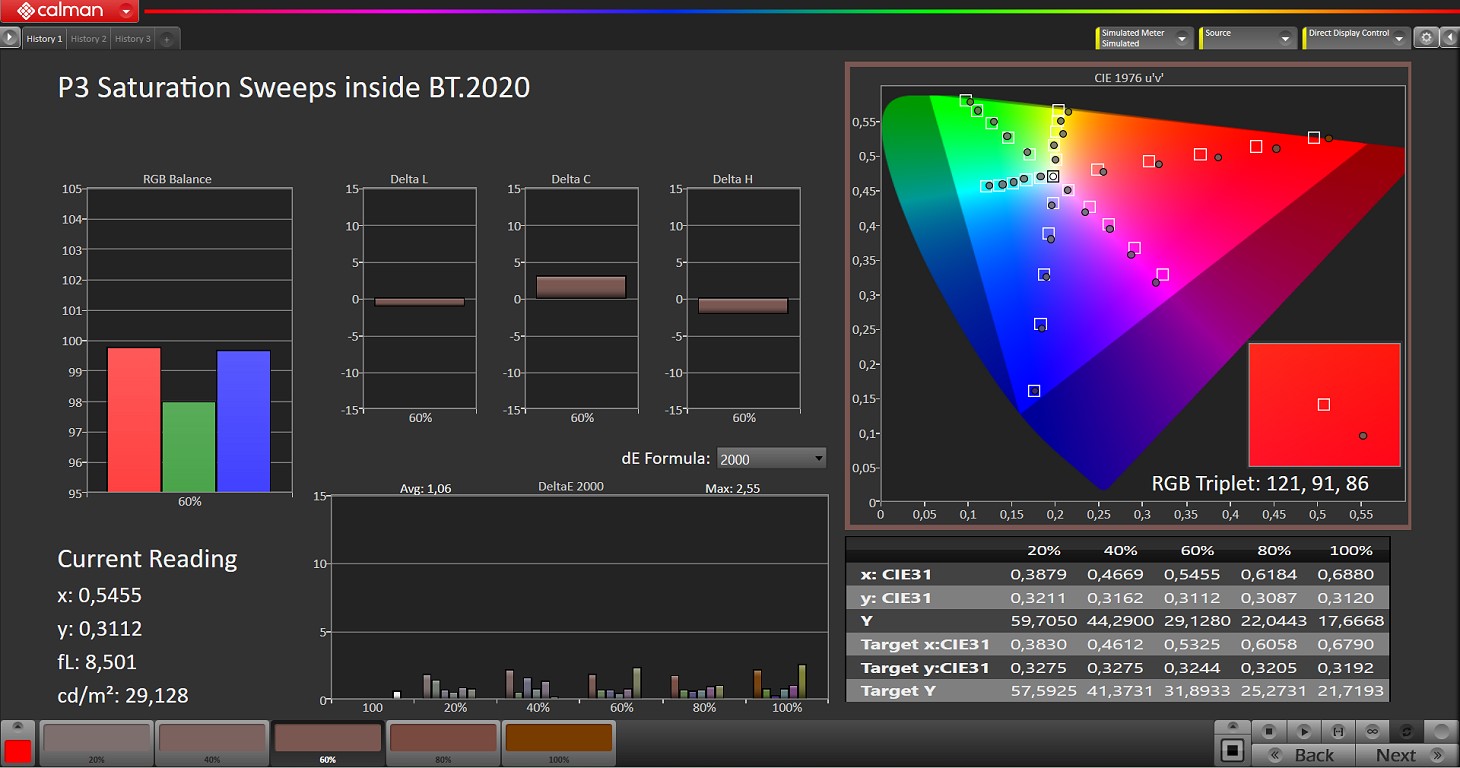Viewport: 1460px width, 768px height.
Task: Toggle the black square pattern window button
Action: tap(1232, 750)
